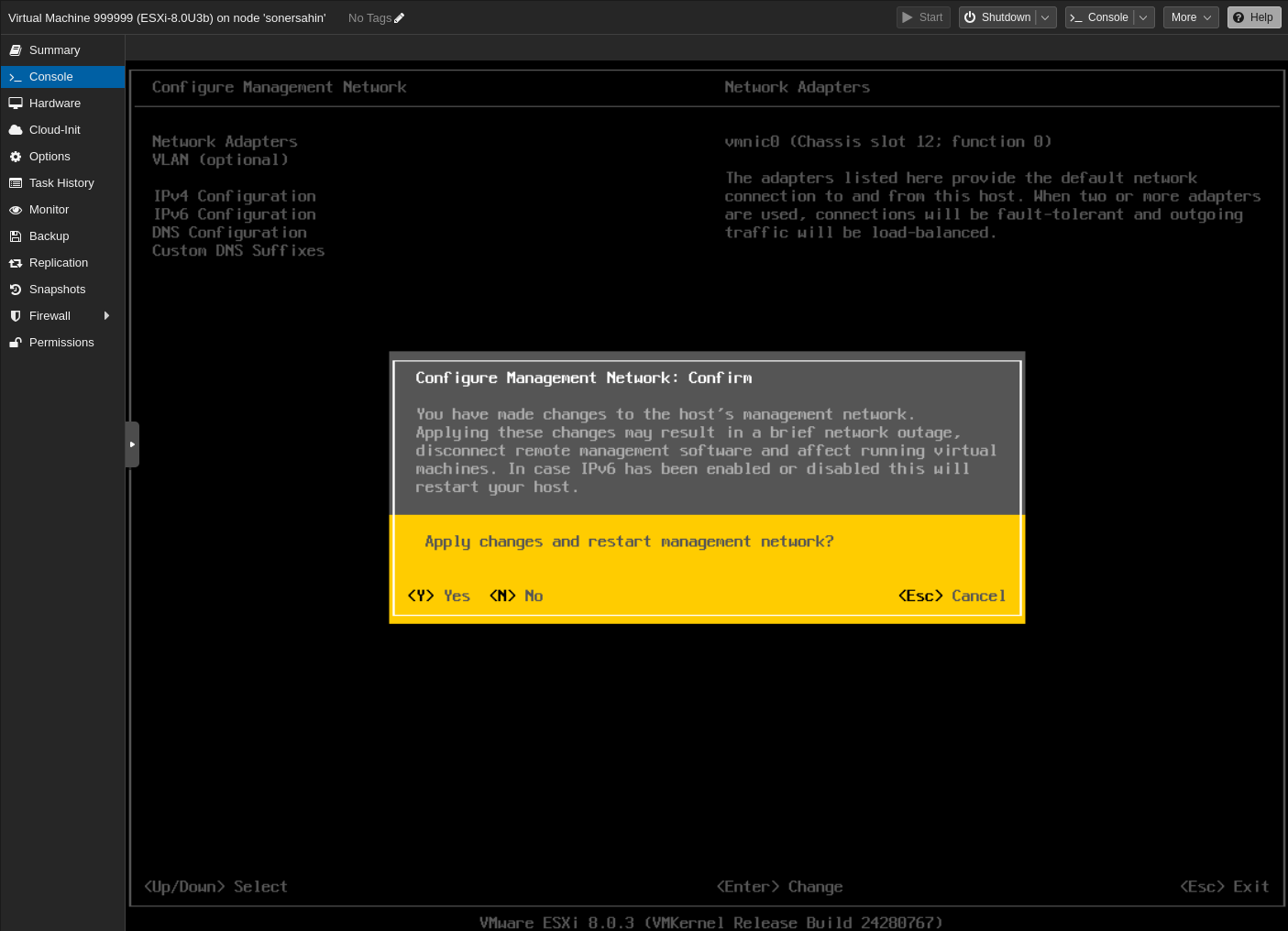Image resolution: width=1288 pixels, height=931 pixels.
Task: Open the Hardware section
Action: (x=55, y=103)
